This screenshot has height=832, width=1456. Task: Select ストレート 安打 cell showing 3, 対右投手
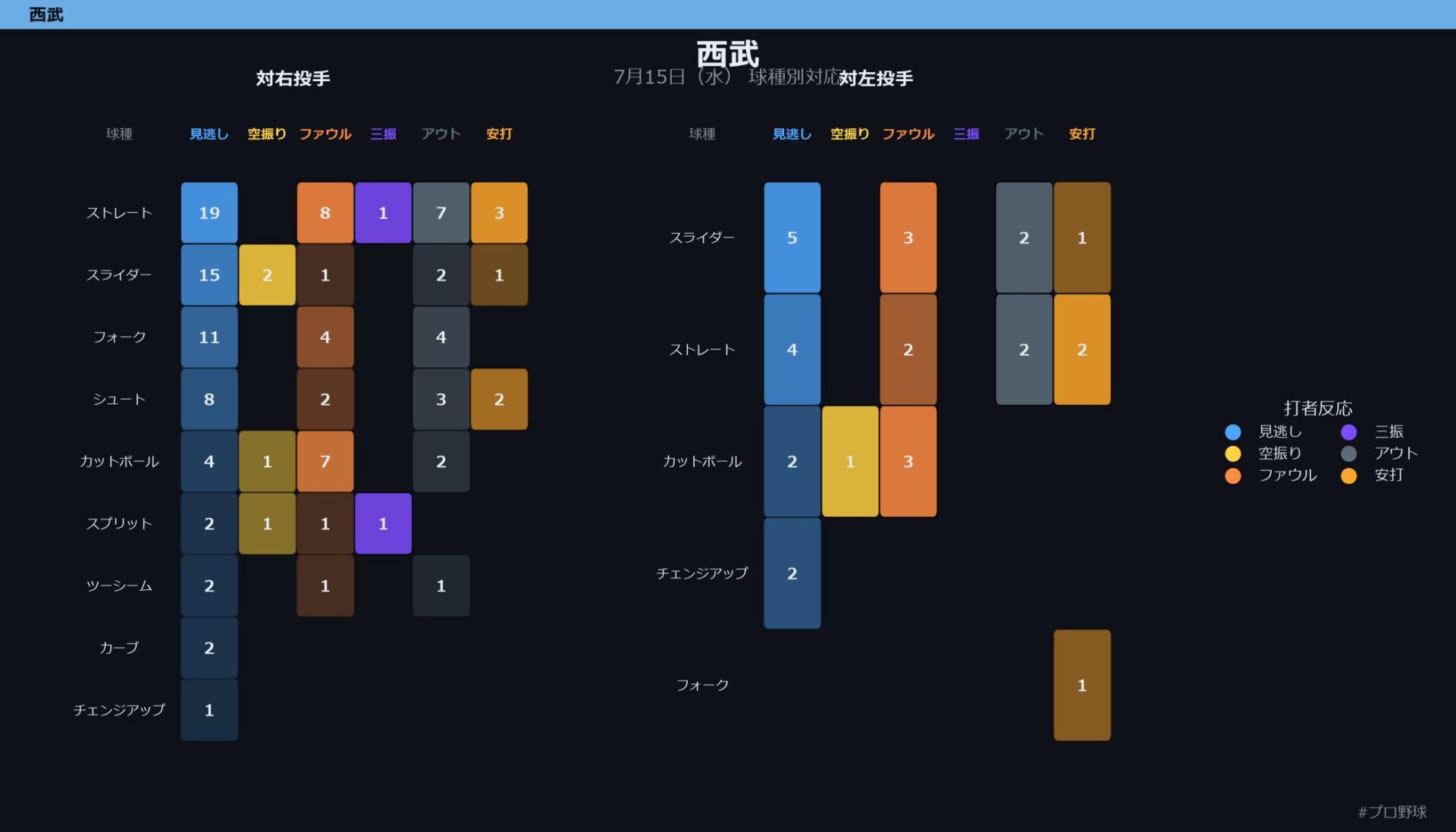coord(499,213)
